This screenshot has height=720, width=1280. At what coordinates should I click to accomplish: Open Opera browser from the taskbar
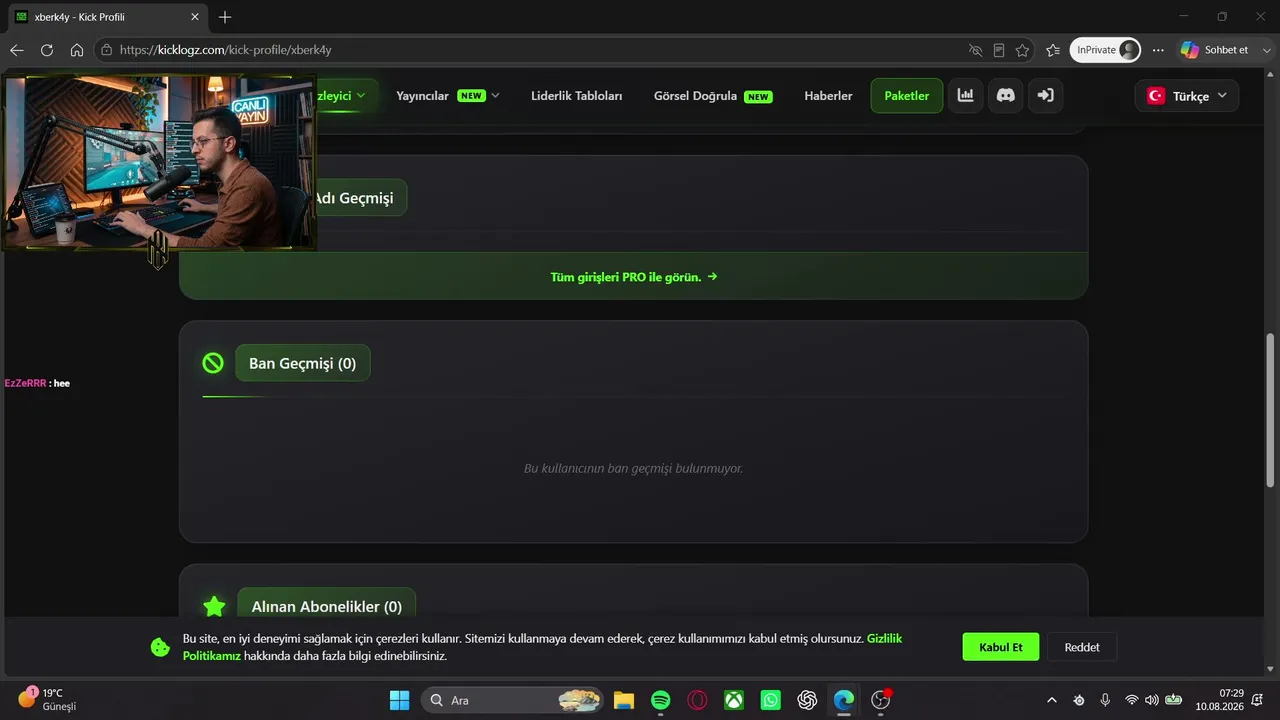pos(698,700)
